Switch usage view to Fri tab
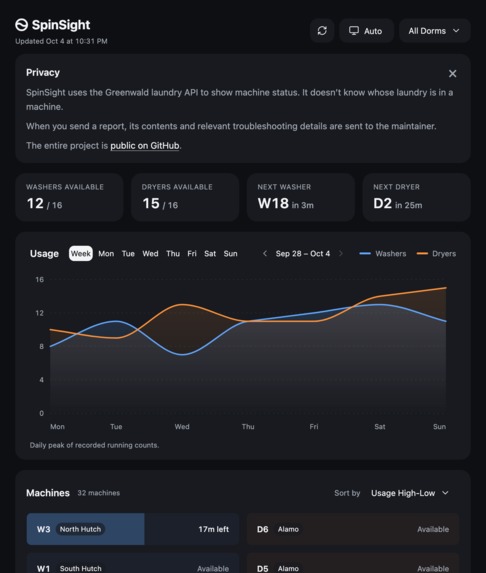The height and width of the screenshot is (573, 486). coord(192,254)
